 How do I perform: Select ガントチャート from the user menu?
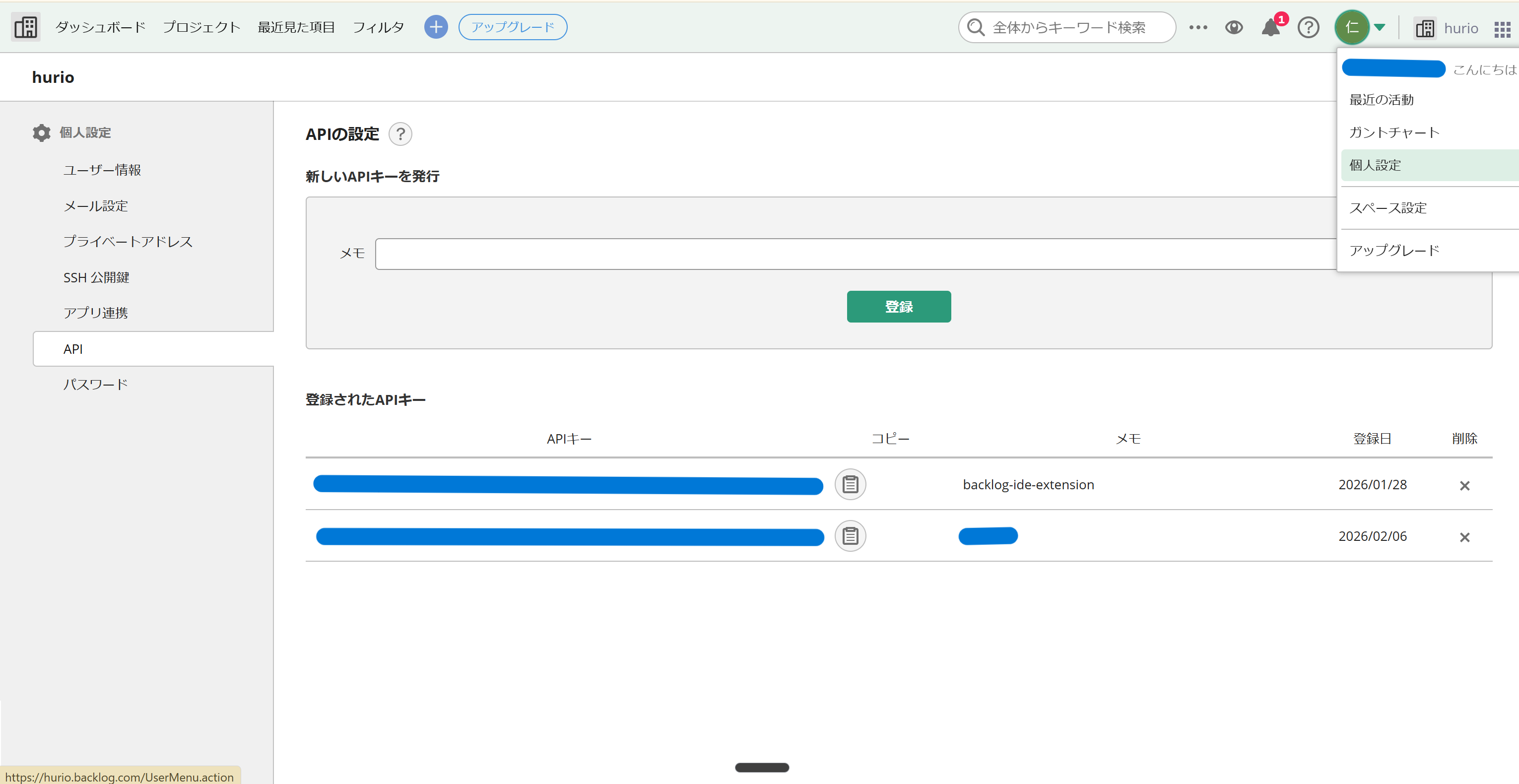[1393, 132]
